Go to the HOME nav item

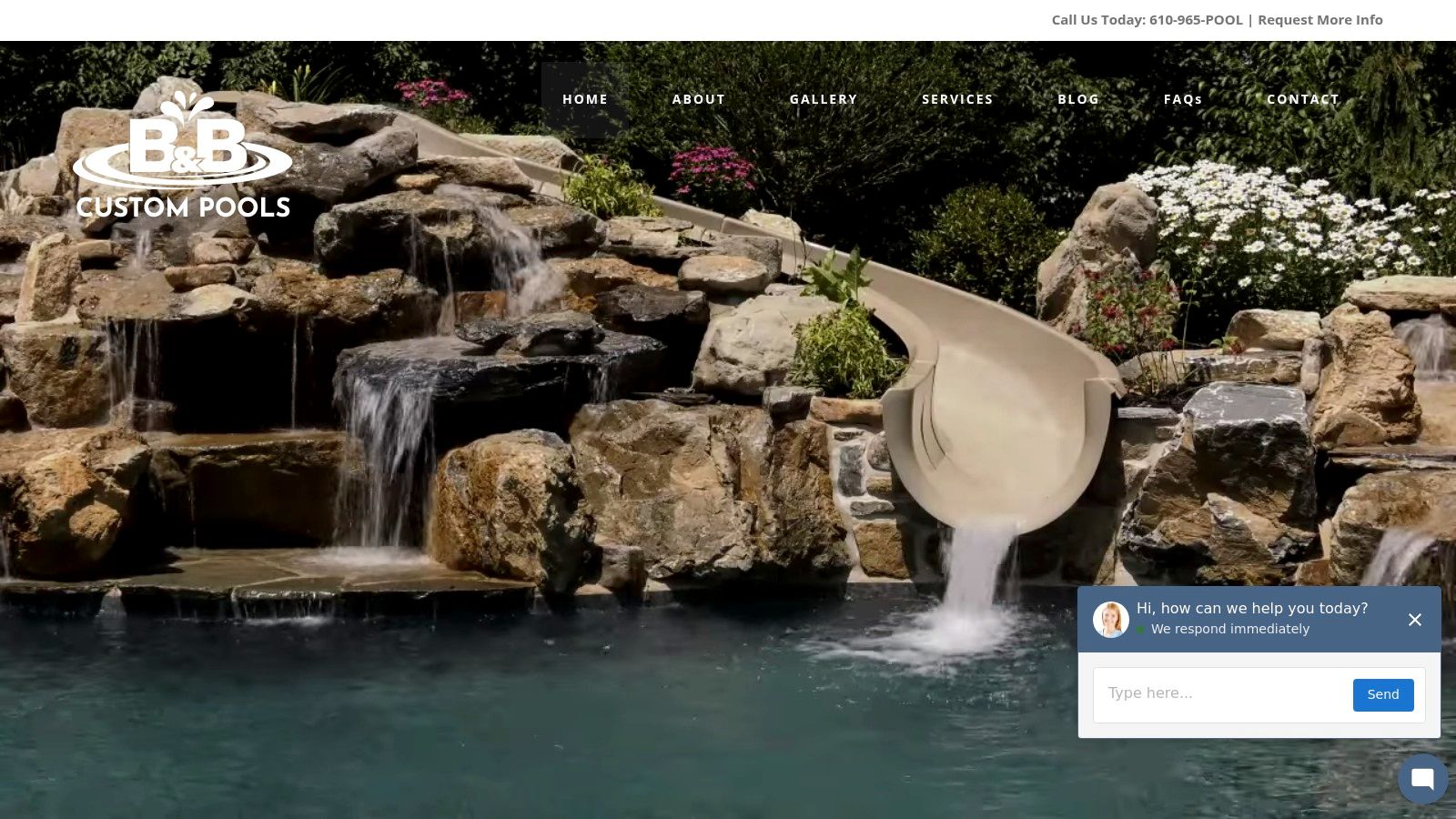tap(584, 99)
